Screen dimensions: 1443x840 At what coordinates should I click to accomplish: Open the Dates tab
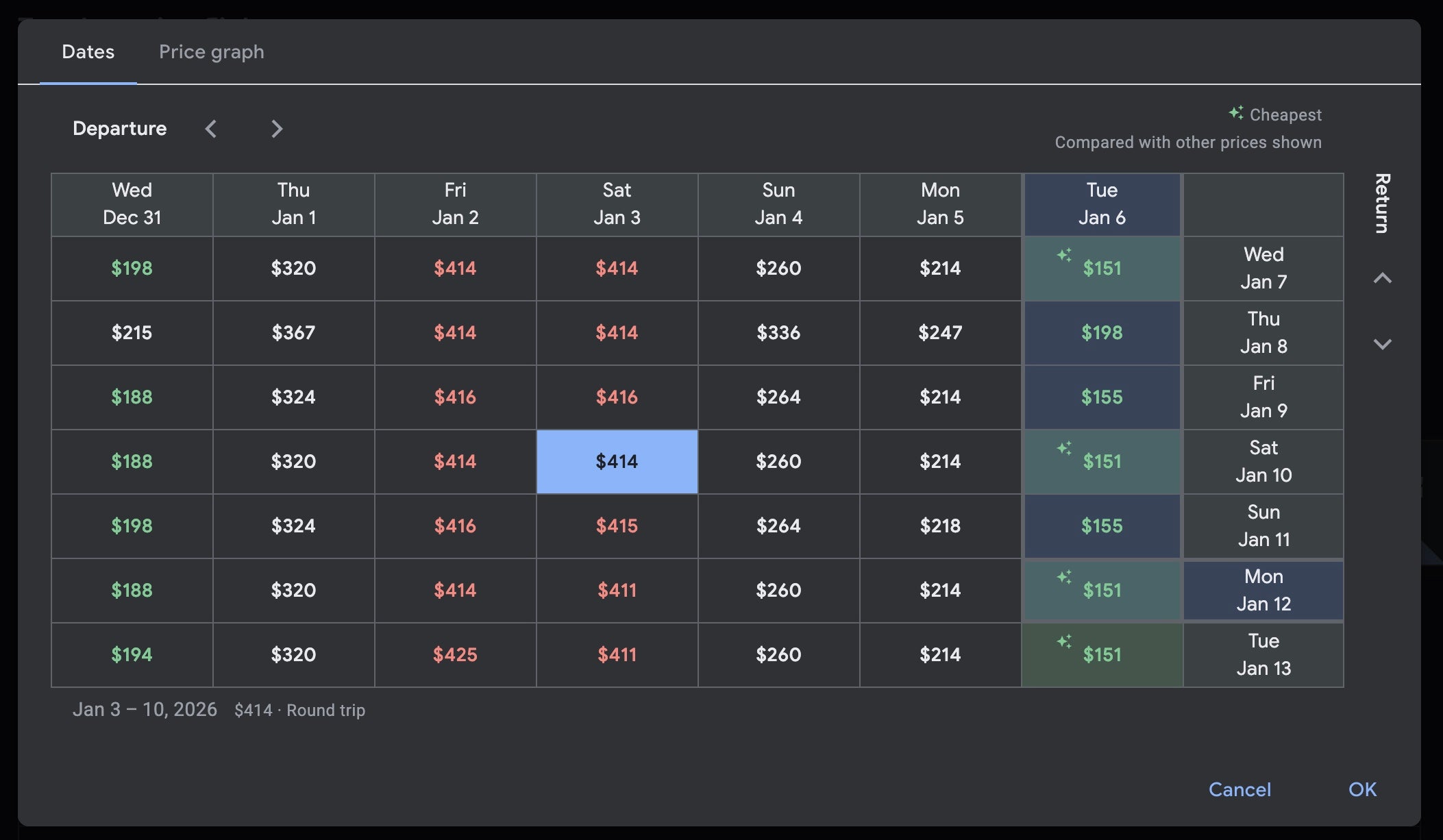coord(88,52)
